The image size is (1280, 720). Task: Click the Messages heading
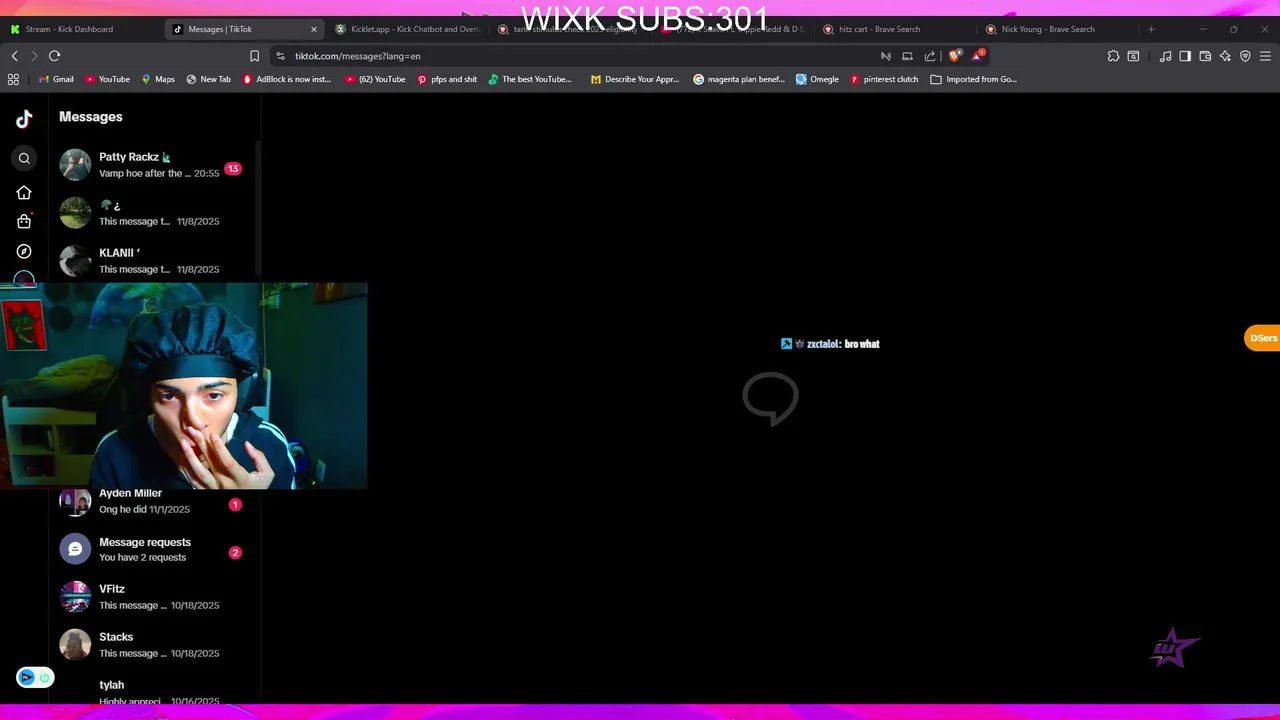coord(91,117)
